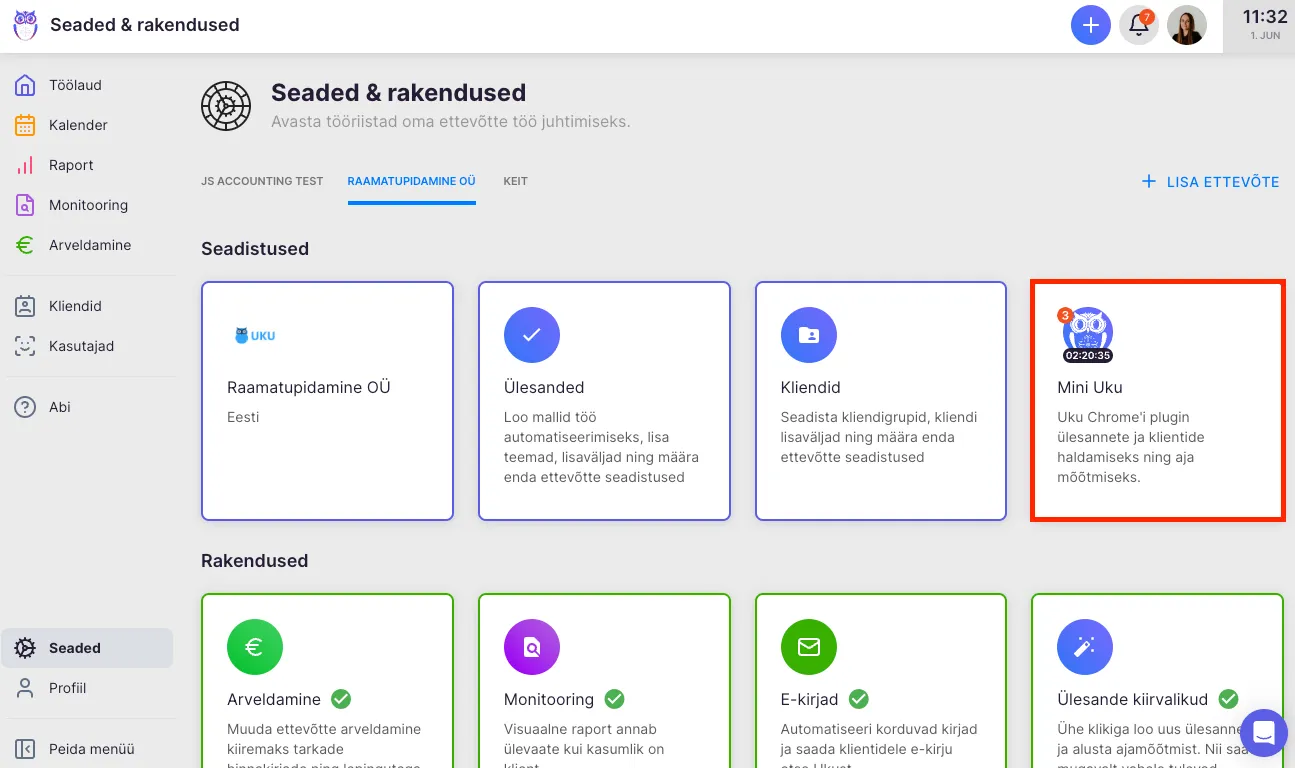The height and width of the screenshot is (768, 1295).
Task: Click the Arveldamine euro icon
Action: click(x=255, y=647)
